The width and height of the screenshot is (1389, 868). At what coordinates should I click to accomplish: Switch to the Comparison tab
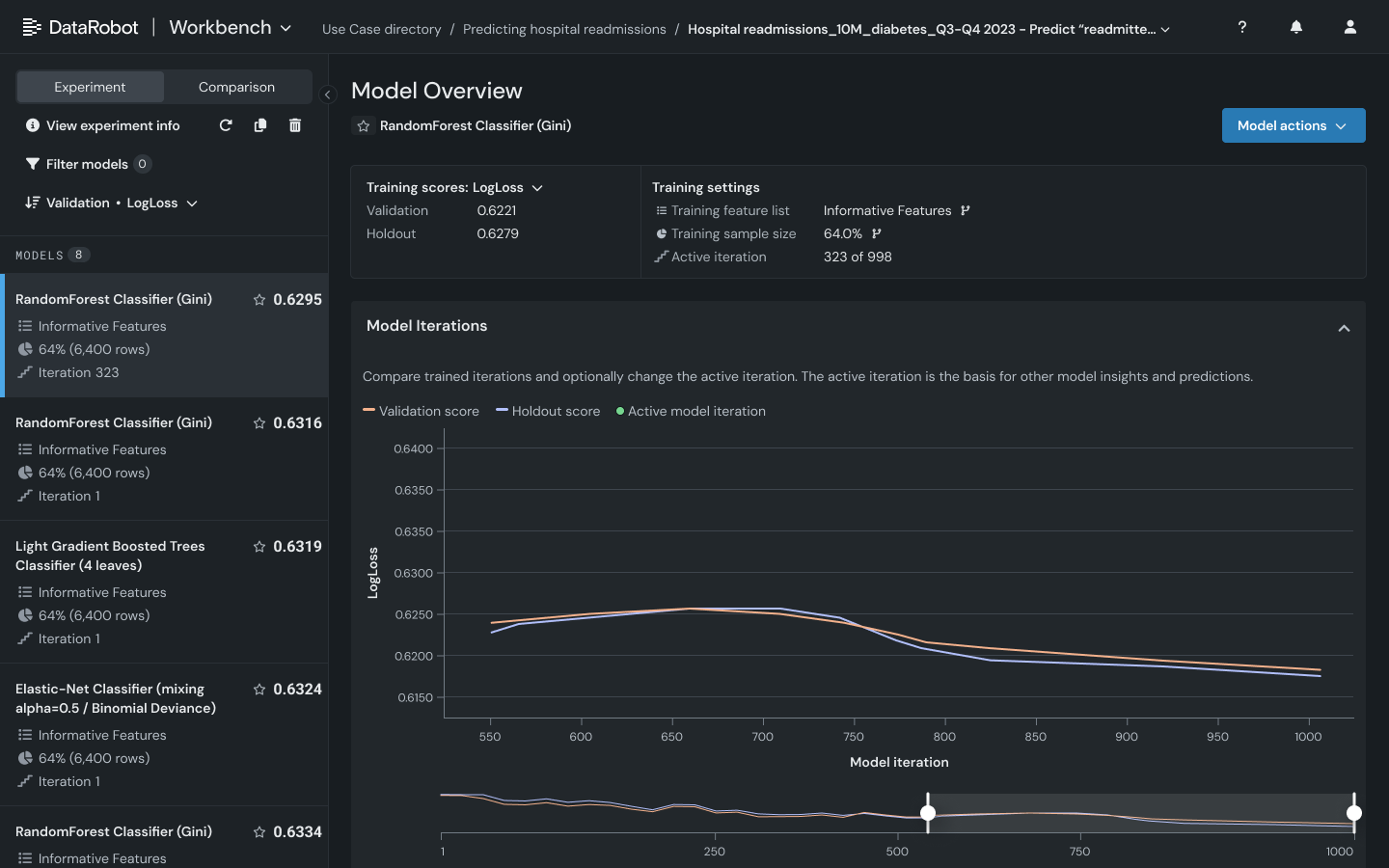236,87
